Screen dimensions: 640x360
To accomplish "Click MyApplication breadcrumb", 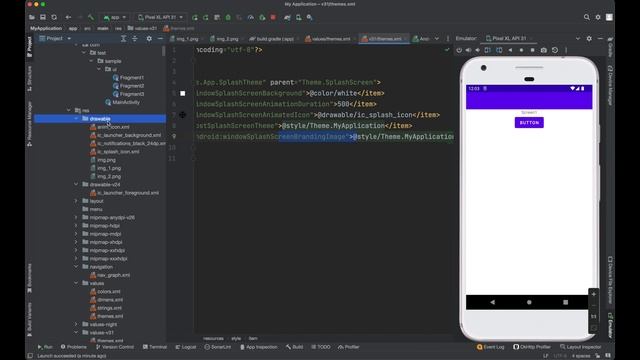I will (46, 29).
